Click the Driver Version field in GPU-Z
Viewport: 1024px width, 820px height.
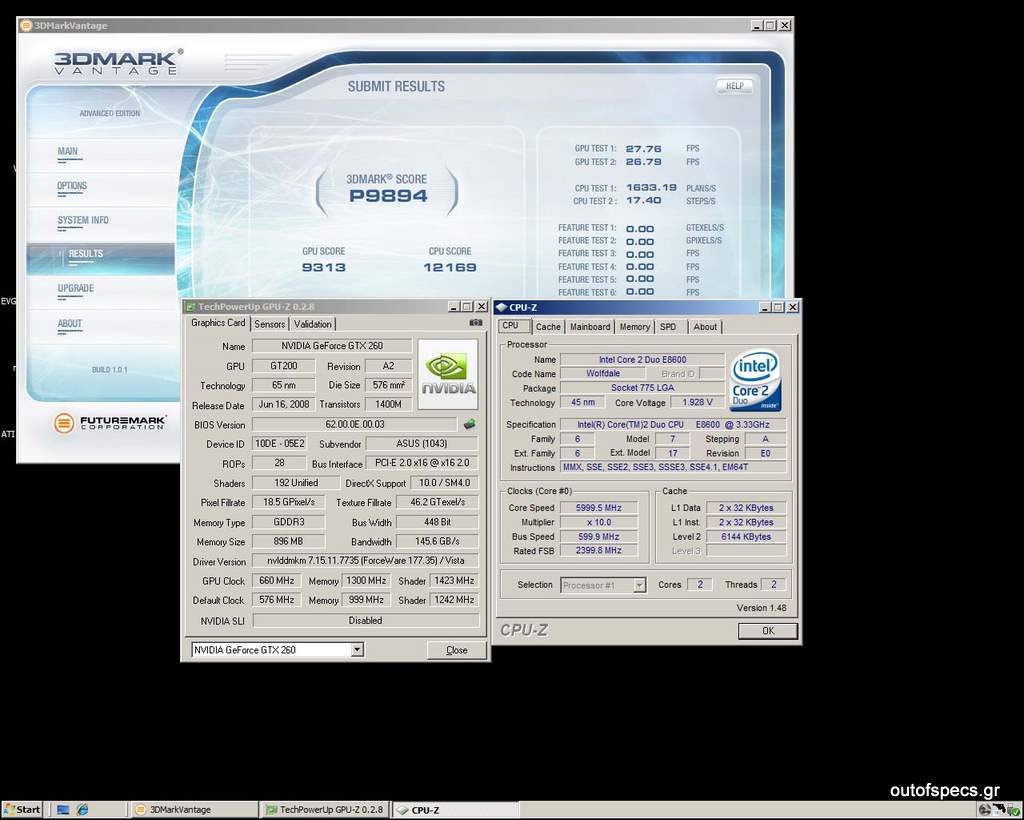coord(365,561)
